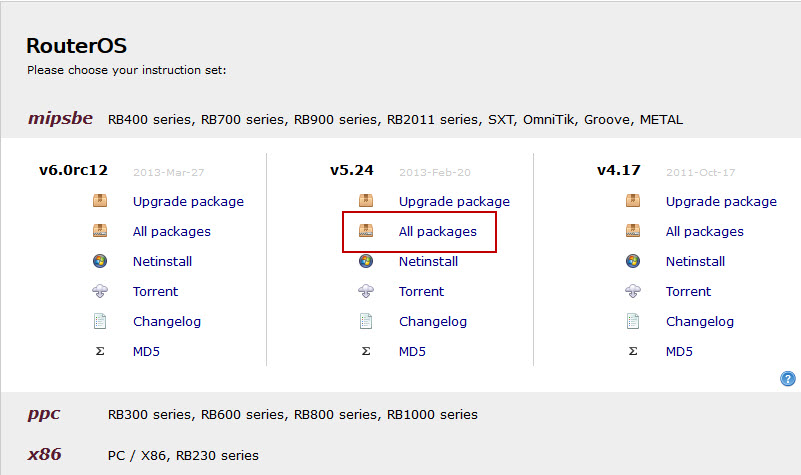Screen dimensions: 801x475
Task: Download v6.0rc12 Upgrade package link
Action: 189,202
